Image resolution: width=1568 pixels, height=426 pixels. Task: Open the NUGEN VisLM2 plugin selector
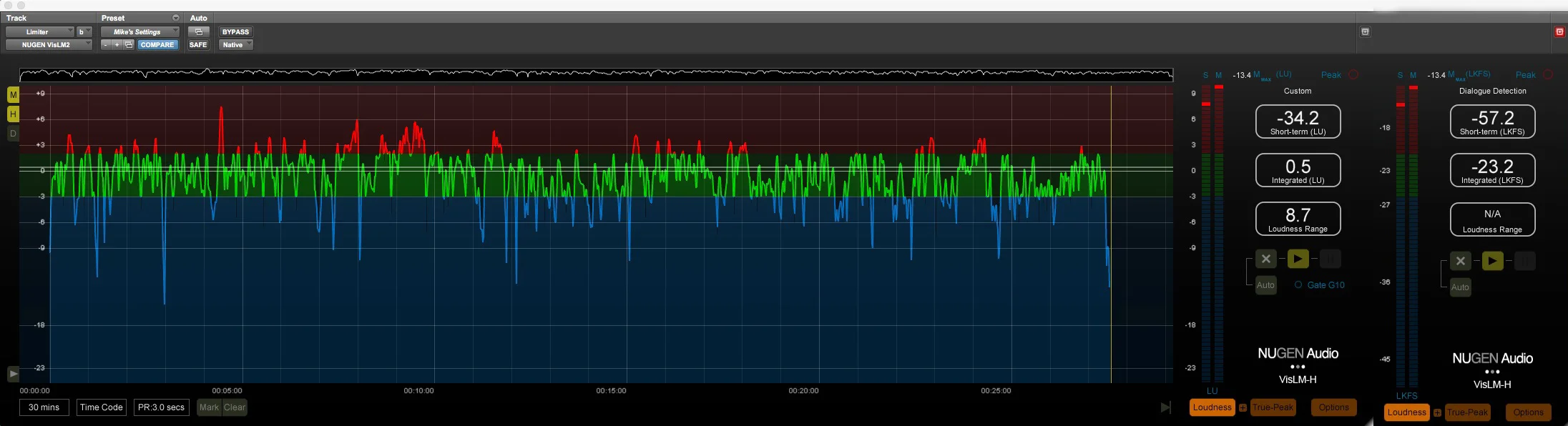(49, 44)
